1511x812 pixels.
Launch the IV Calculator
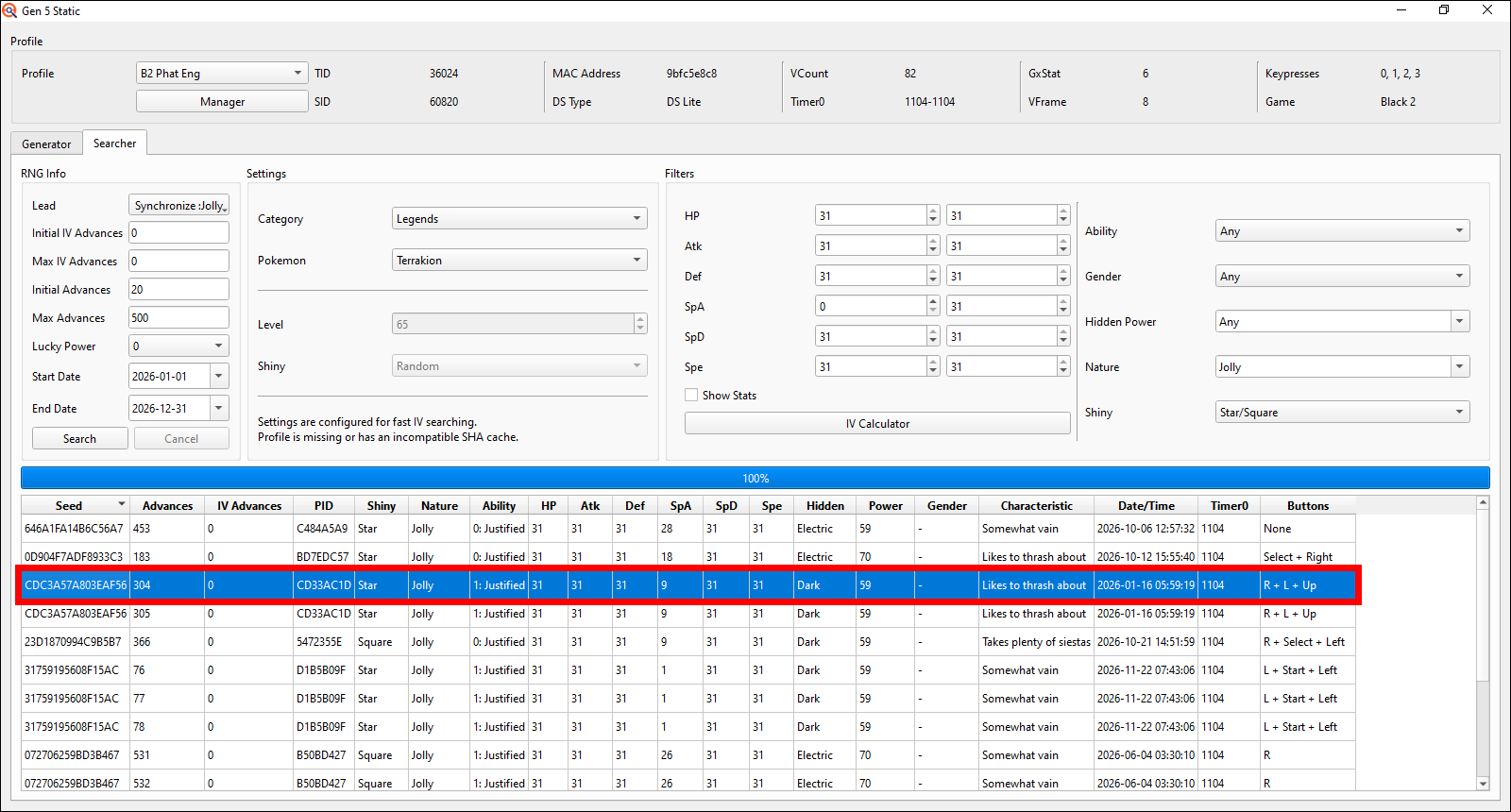pyautogui.click(x=877, y=424)
